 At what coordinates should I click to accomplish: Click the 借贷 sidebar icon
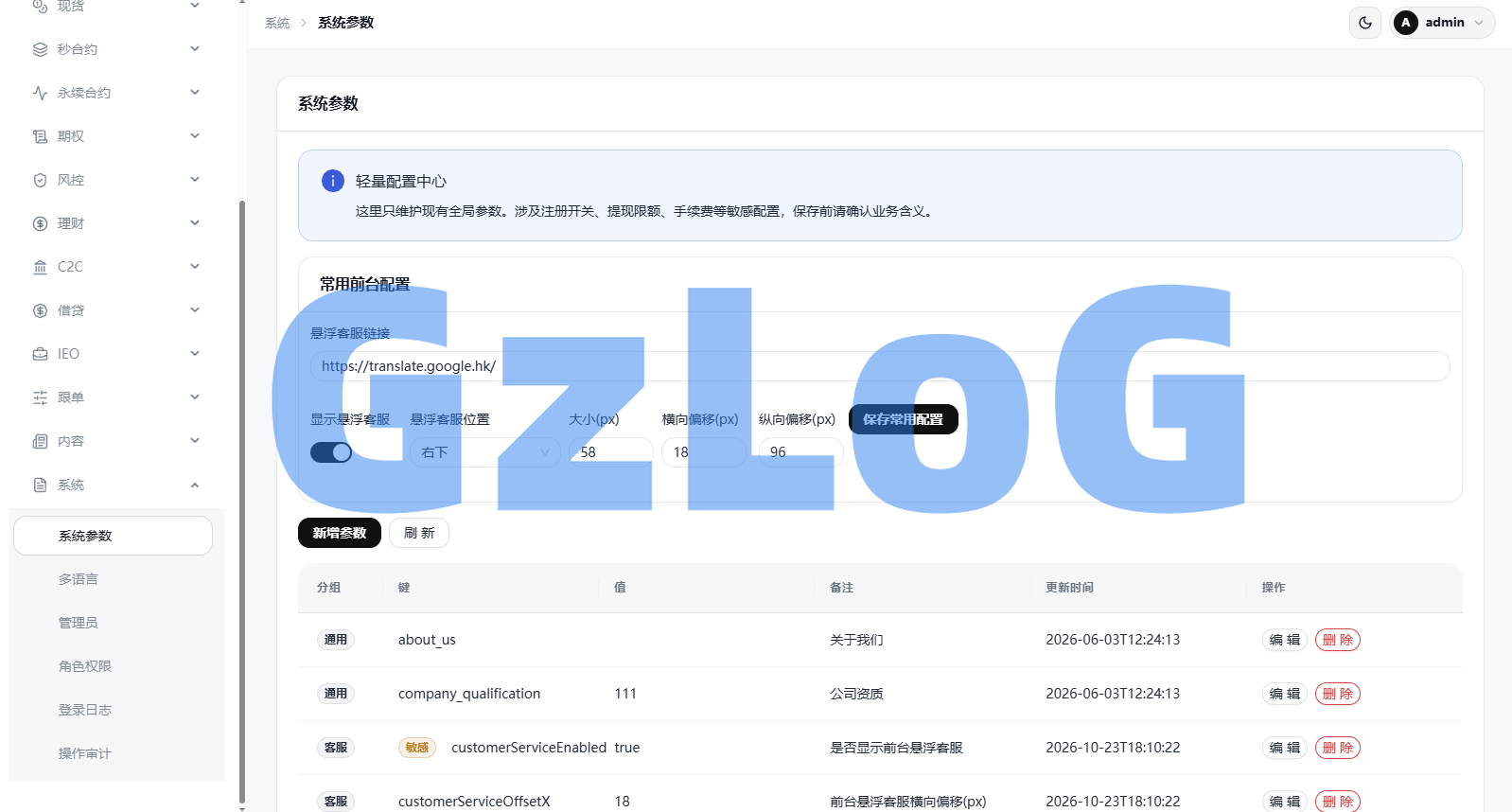[x=40, y=310]
